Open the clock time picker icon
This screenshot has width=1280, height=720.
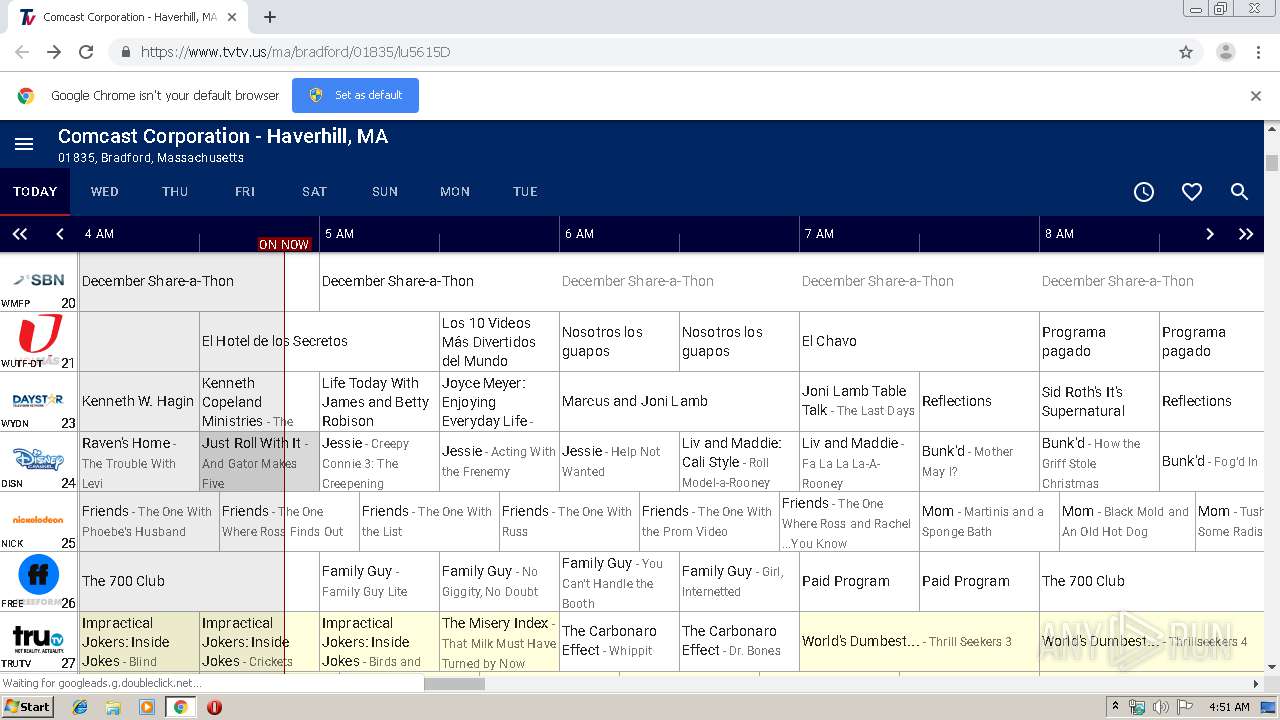tap(1144, 192)
